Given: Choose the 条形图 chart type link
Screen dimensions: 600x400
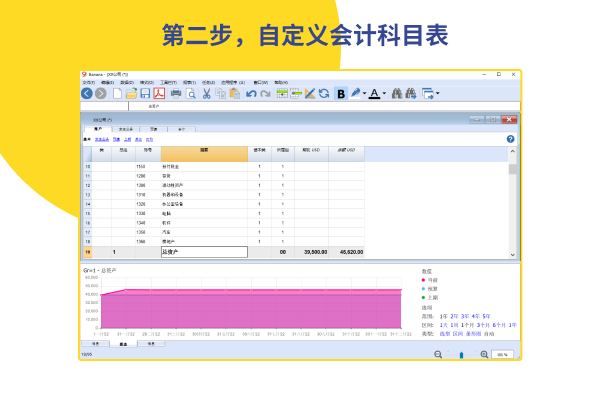Looking at the screenshot, I should (473, 334).
